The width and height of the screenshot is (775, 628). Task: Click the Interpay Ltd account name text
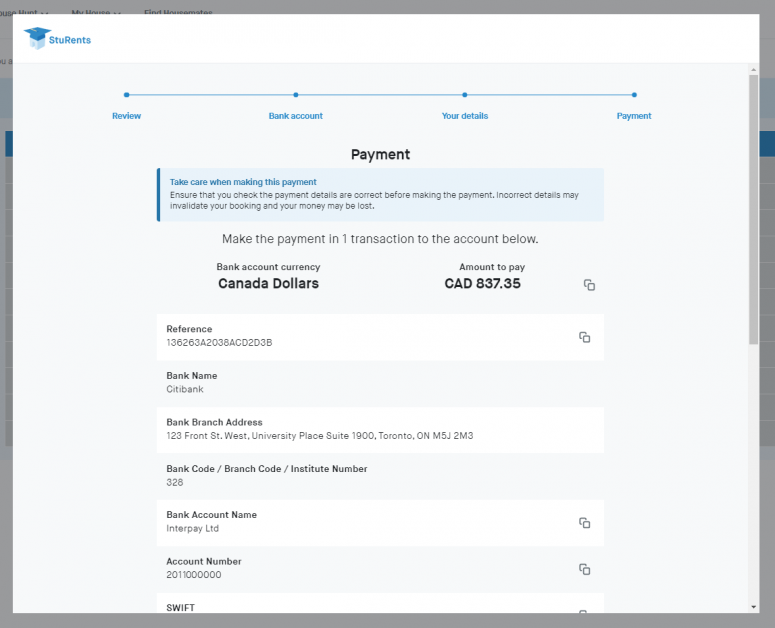click(192, 528)
